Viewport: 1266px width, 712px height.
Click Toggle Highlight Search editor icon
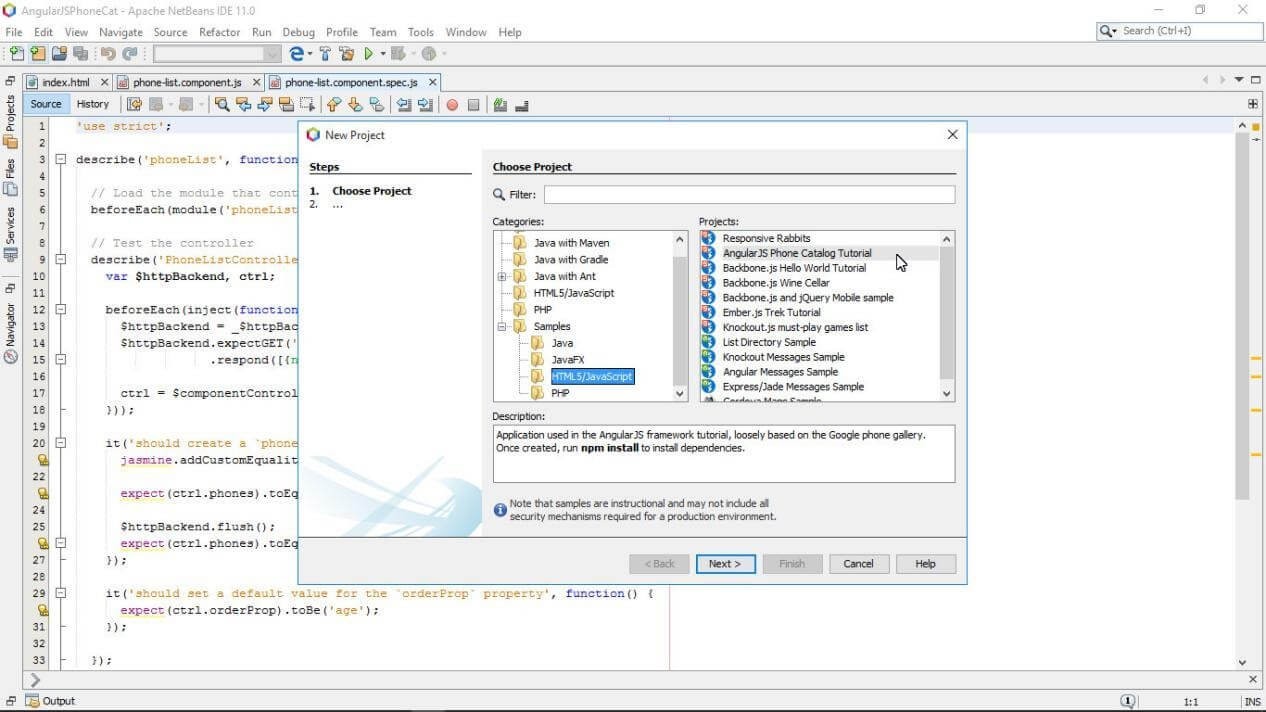click(x=286, y=104)
